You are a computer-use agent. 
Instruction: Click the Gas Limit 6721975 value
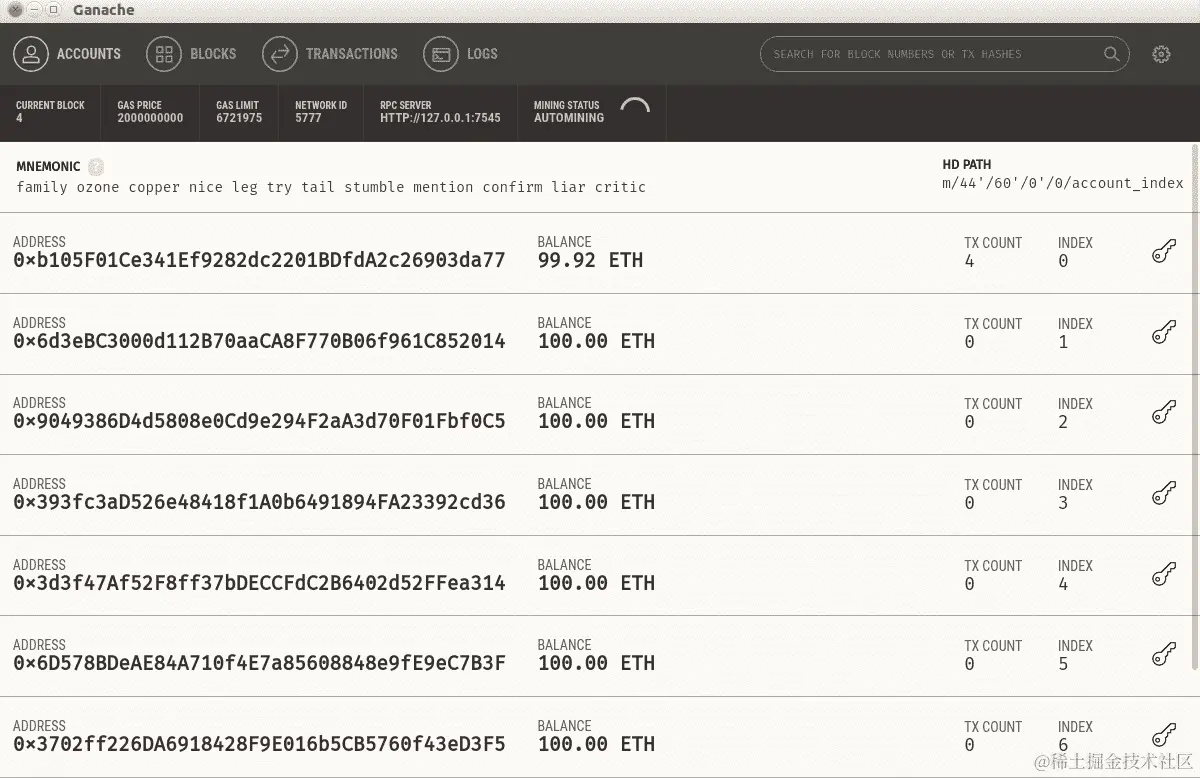tap(239, 118)
